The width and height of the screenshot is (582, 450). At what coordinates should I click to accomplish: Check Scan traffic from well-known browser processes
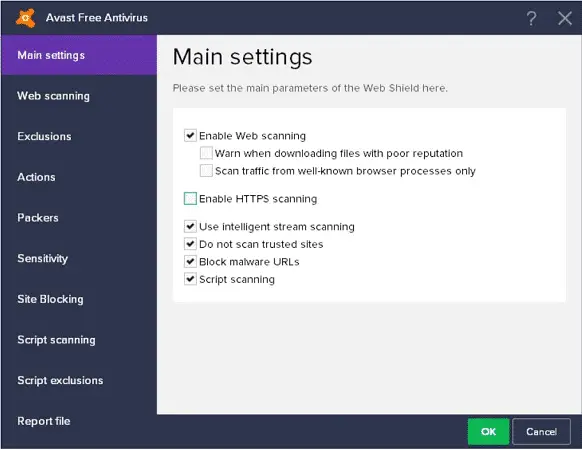click(x=206, y=171)
